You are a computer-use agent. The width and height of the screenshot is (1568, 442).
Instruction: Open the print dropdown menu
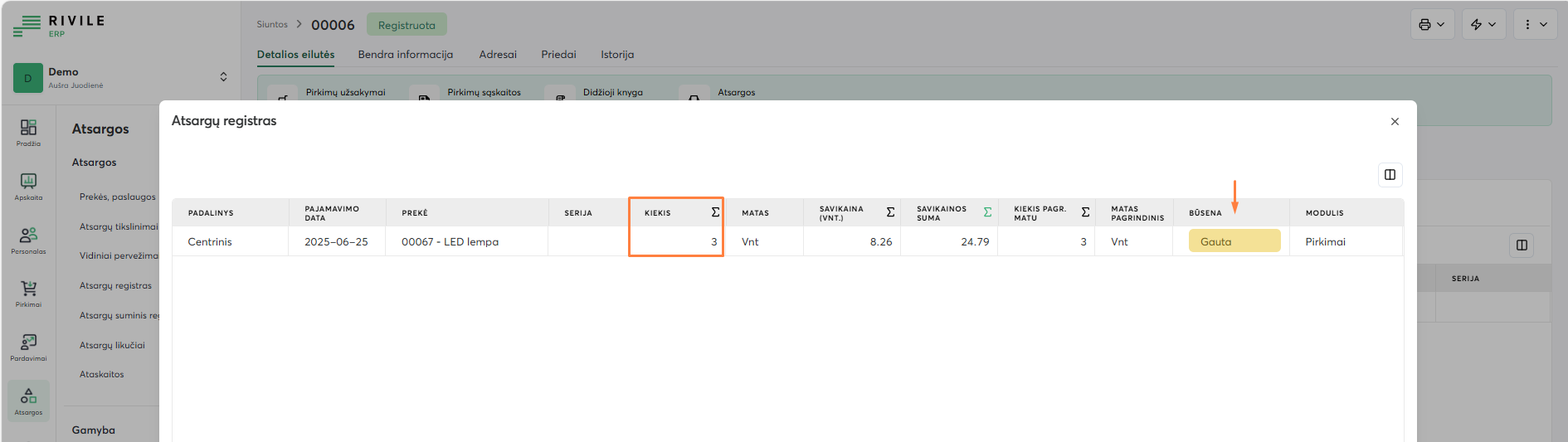(1432, 25)
